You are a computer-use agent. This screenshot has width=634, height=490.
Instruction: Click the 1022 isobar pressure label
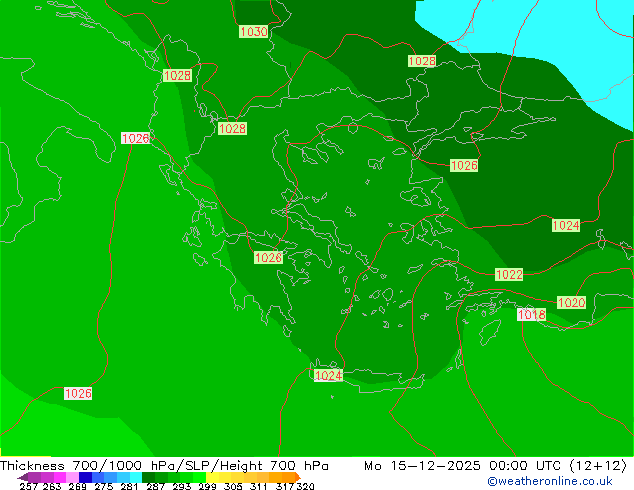(x=509, y=275)
